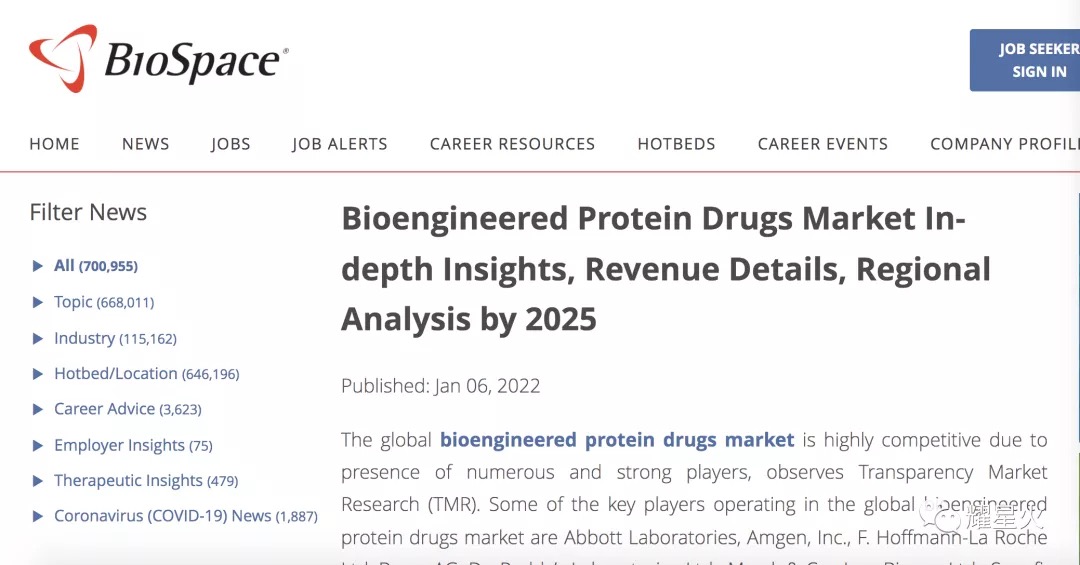Expand the Therapeutic Insights filter arrow
The image size is (1080, 565).
tap(38, 481)
